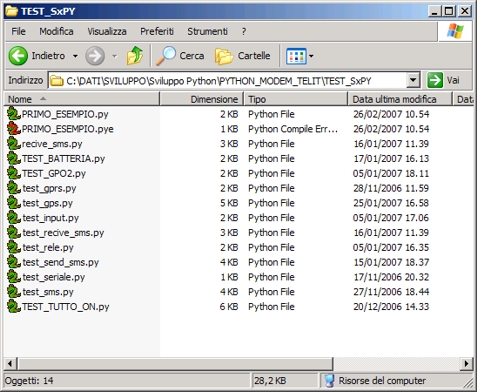Click status bar '28,2 KB'
Screen dimensions: 477x392
[270, 381]
